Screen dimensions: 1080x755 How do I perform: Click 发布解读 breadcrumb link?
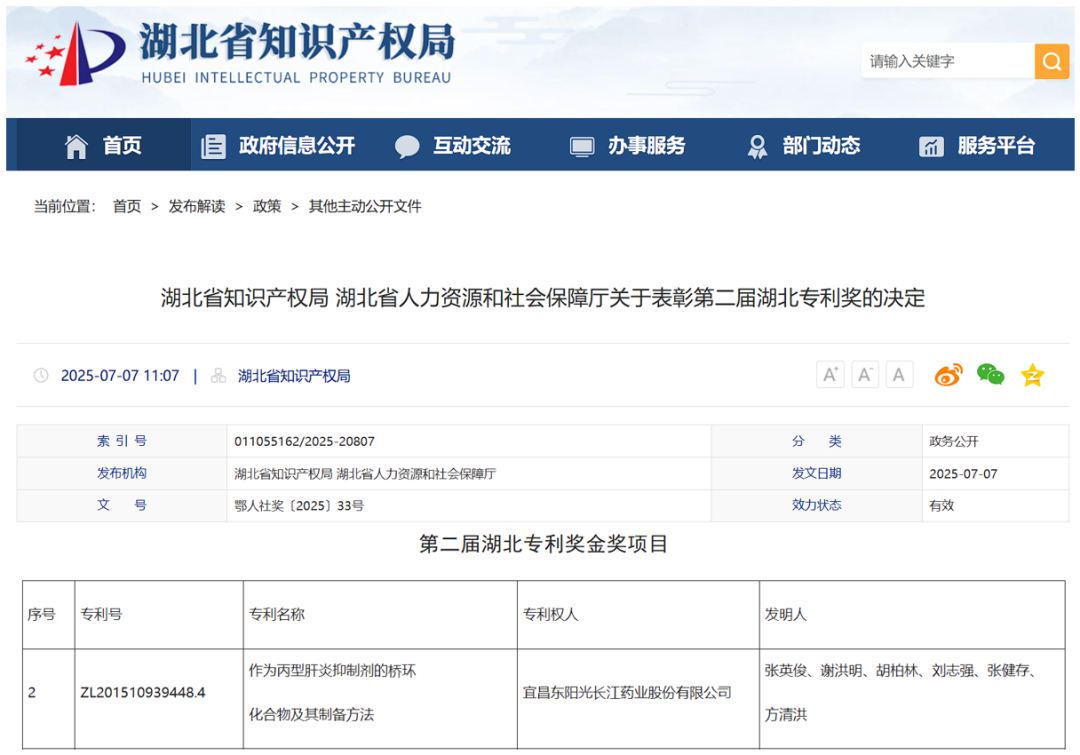pyautogui.click(x=197, y=206)
